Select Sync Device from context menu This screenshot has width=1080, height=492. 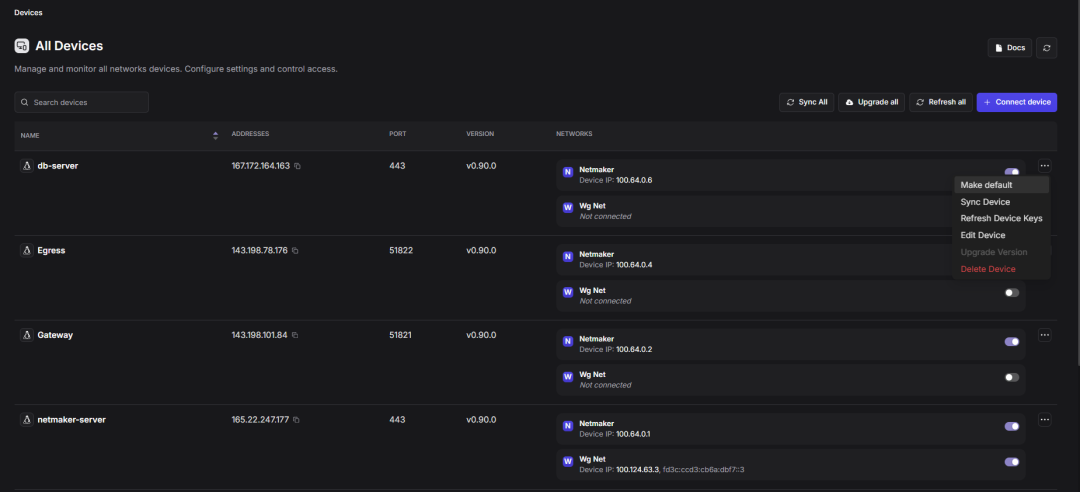click(x=985, y=202)
